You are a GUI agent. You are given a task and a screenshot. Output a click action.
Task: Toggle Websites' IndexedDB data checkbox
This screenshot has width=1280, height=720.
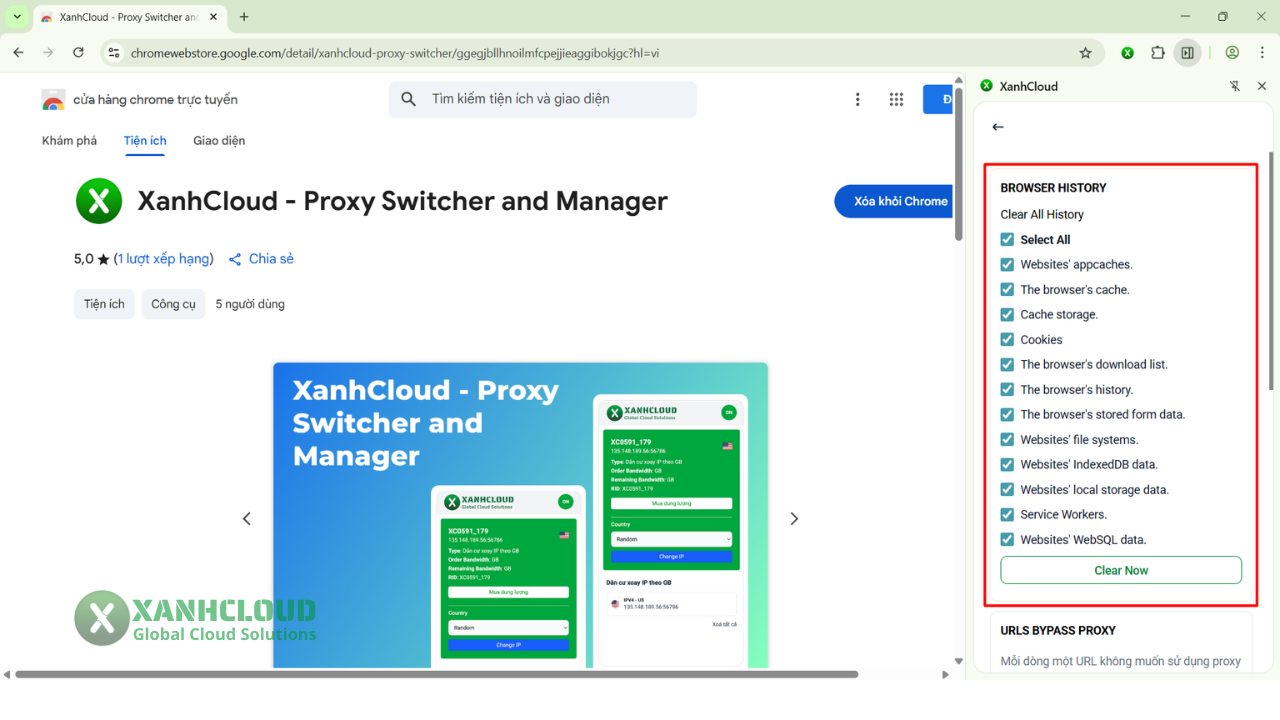[1007, 464]
